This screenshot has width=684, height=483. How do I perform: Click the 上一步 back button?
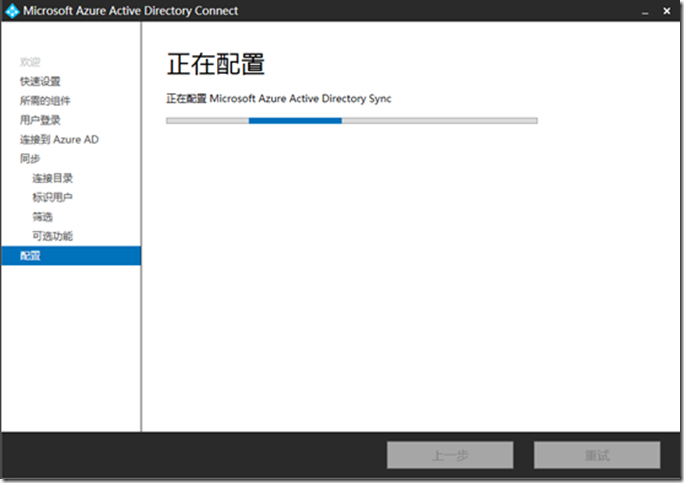[x=450, y=455]
